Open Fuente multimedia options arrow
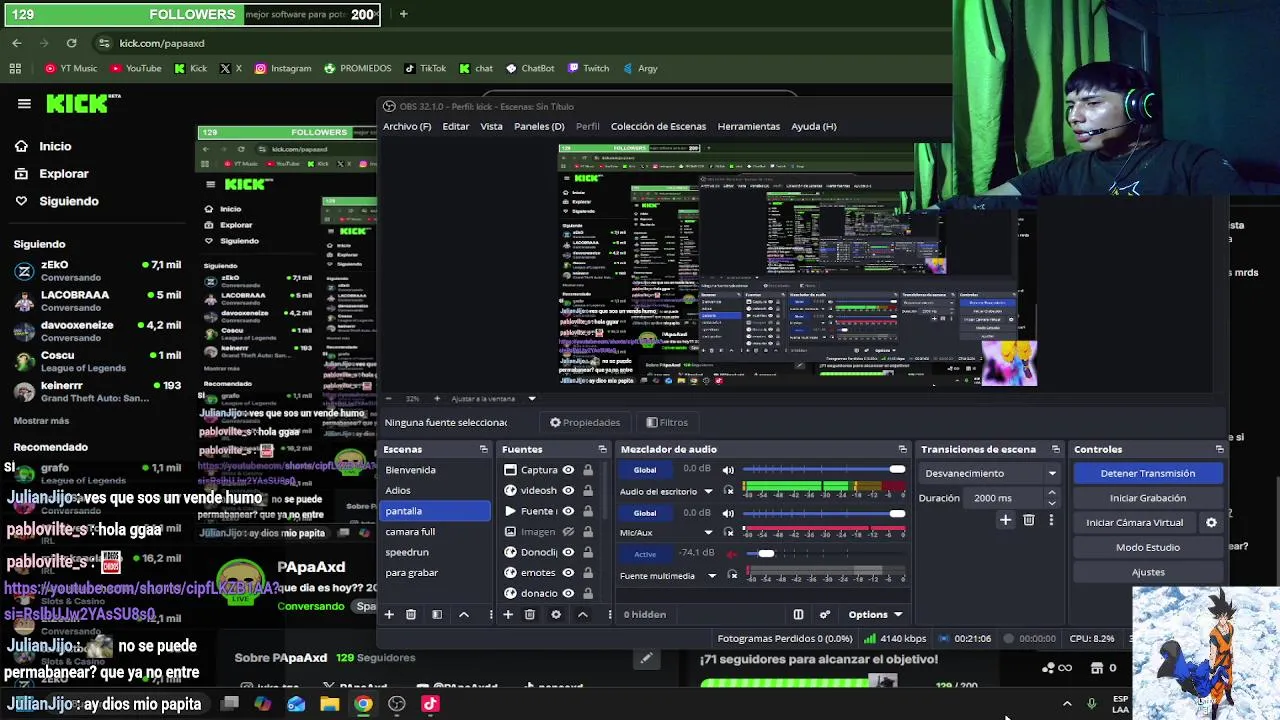The image size is (1280, 720). point(712,575)
